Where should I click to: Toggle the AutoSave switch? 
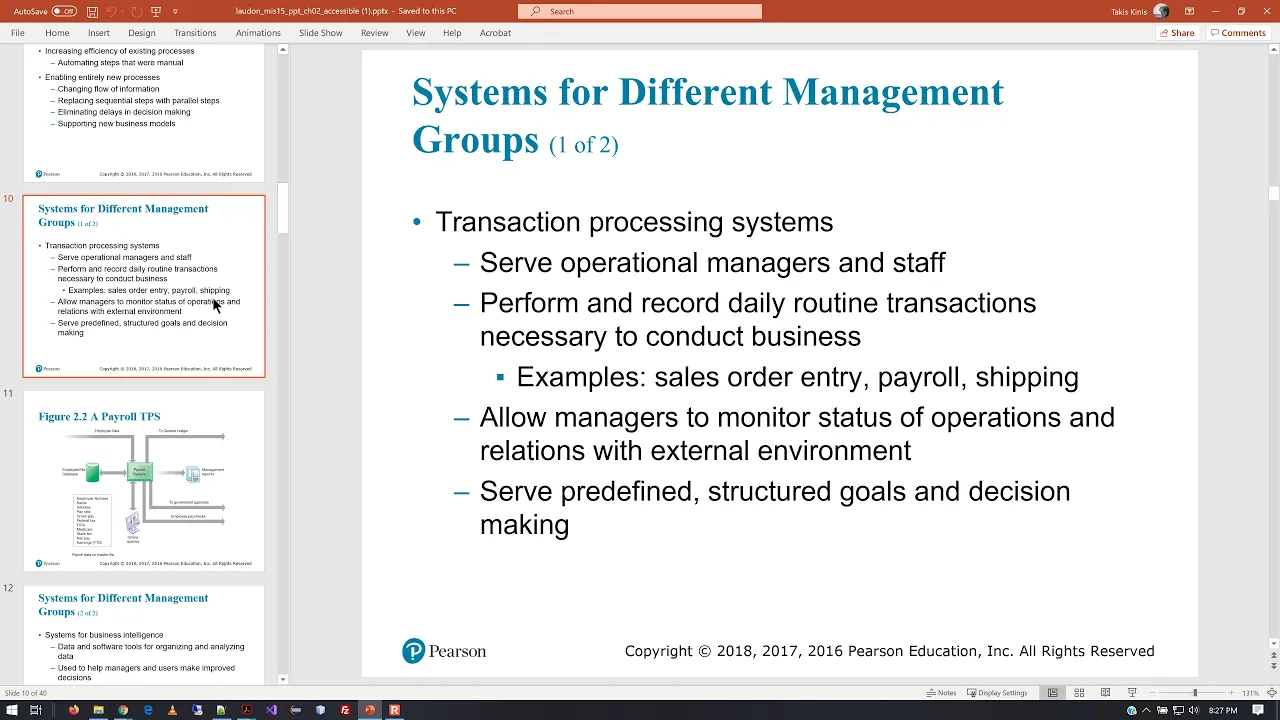pyautogui.click(x=64, y=11)
